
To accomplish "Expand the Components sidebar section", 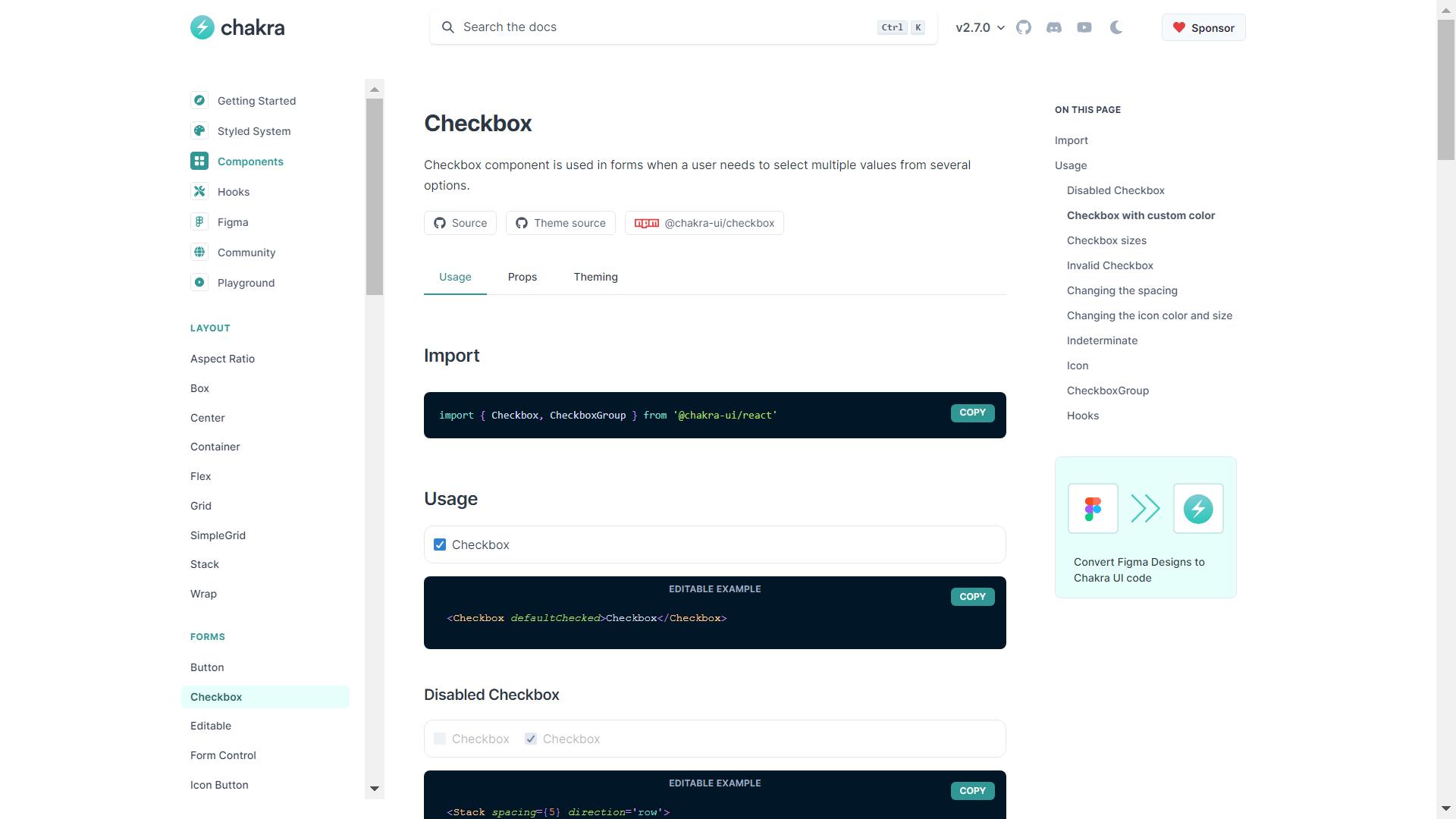I will (251, 161).
